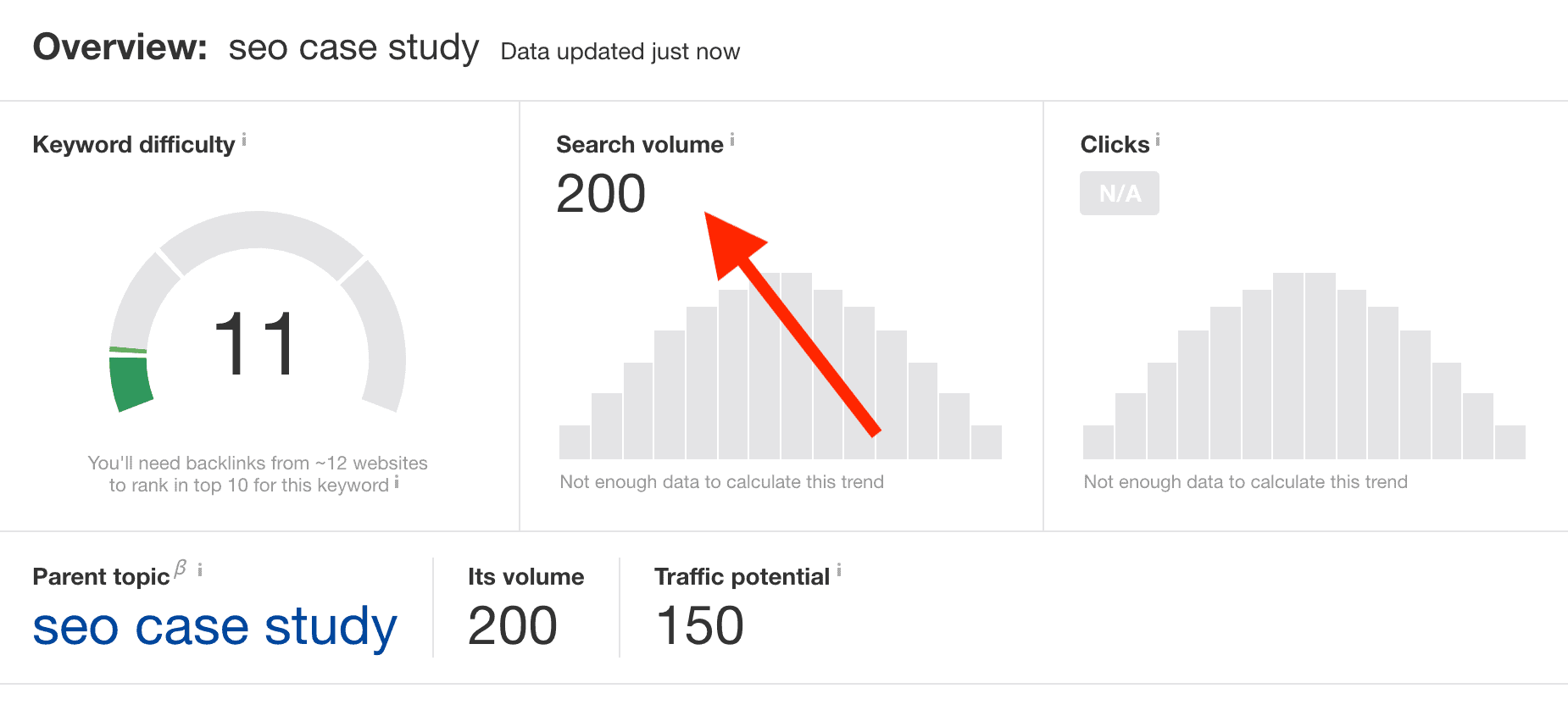Click the keyword title seo case study
The height and width of the screenshot is (705, 1568).
(352, 47)
